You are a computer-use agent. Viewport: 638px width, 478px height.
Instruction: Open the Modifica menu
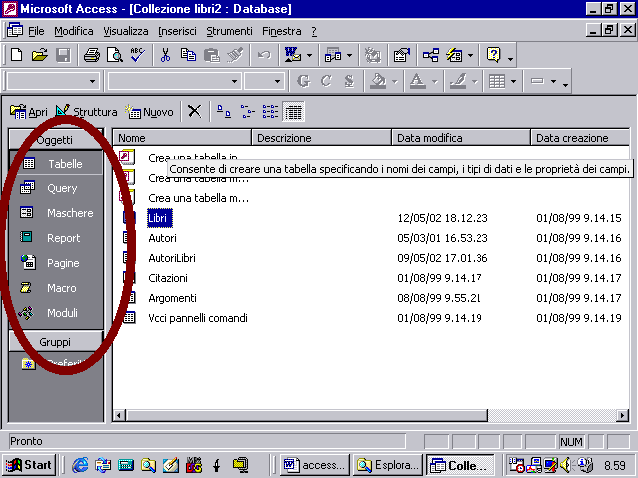pyautogui.click(x=74, y=31)
